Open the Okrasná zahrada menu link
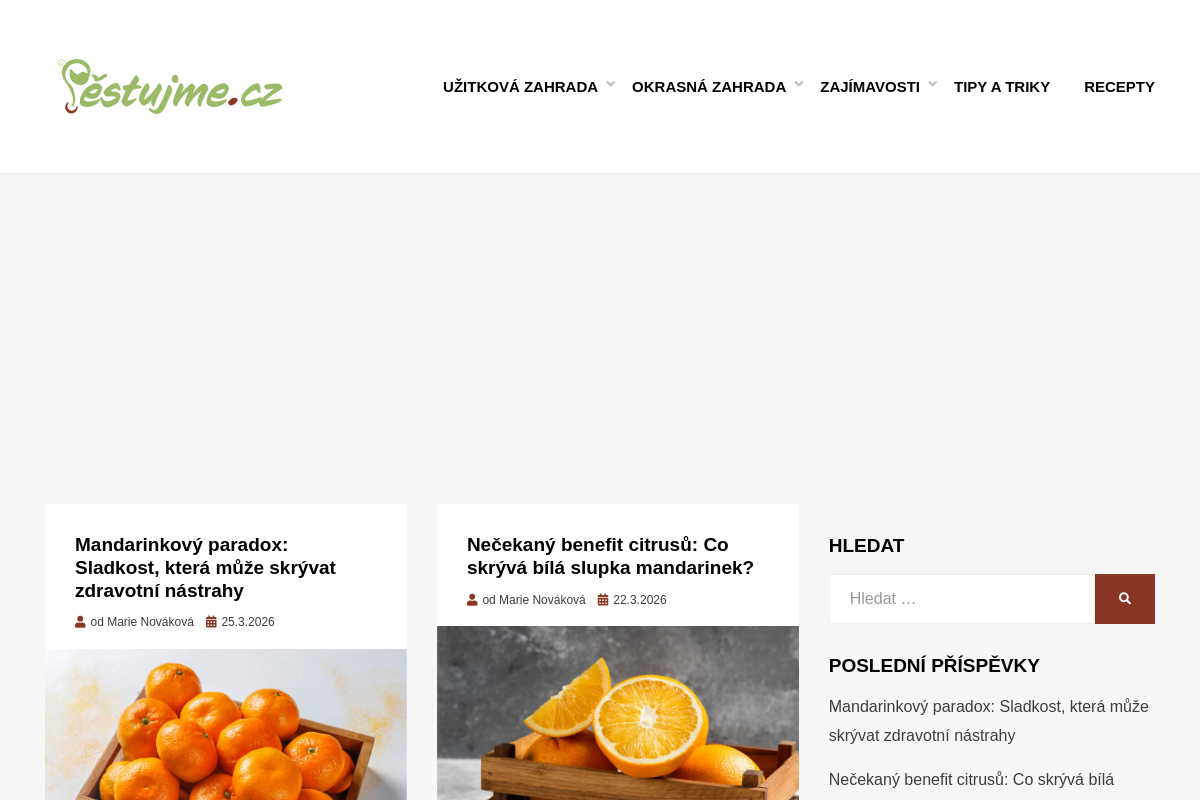Screen dimensions: 1200x800 coord(709,87)
